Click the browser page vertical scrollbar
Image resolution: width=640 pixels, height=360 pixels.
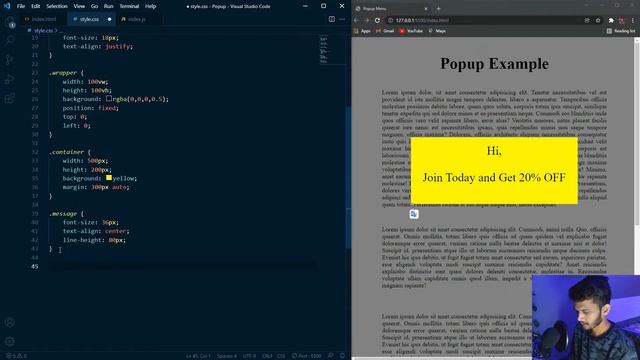(x=637, y=131)
